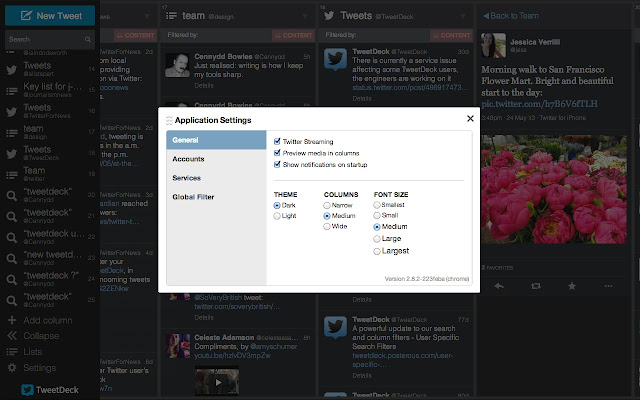The width and height of the screenshot is (640, 400).
Task: Open tweetdeck.posterous.com link
Action: (x=402, y=360)
